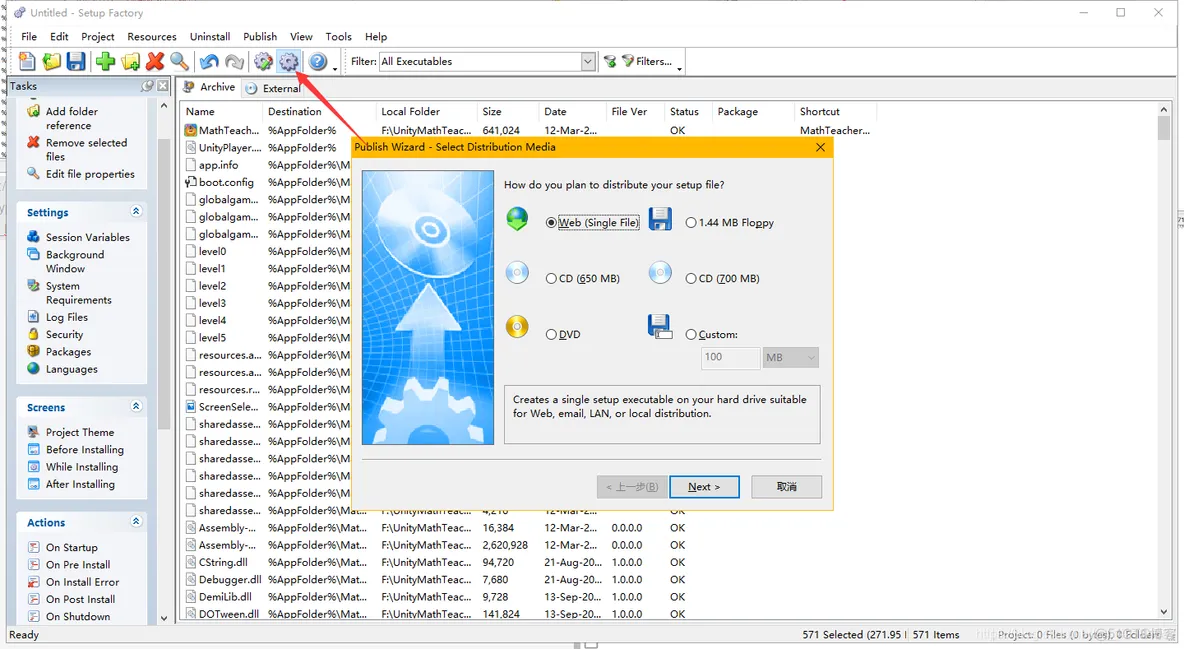Image resolution: width=1184 pixels, height=649 pixels.
Task: Open the File menu
Action: tap(29, 36)
